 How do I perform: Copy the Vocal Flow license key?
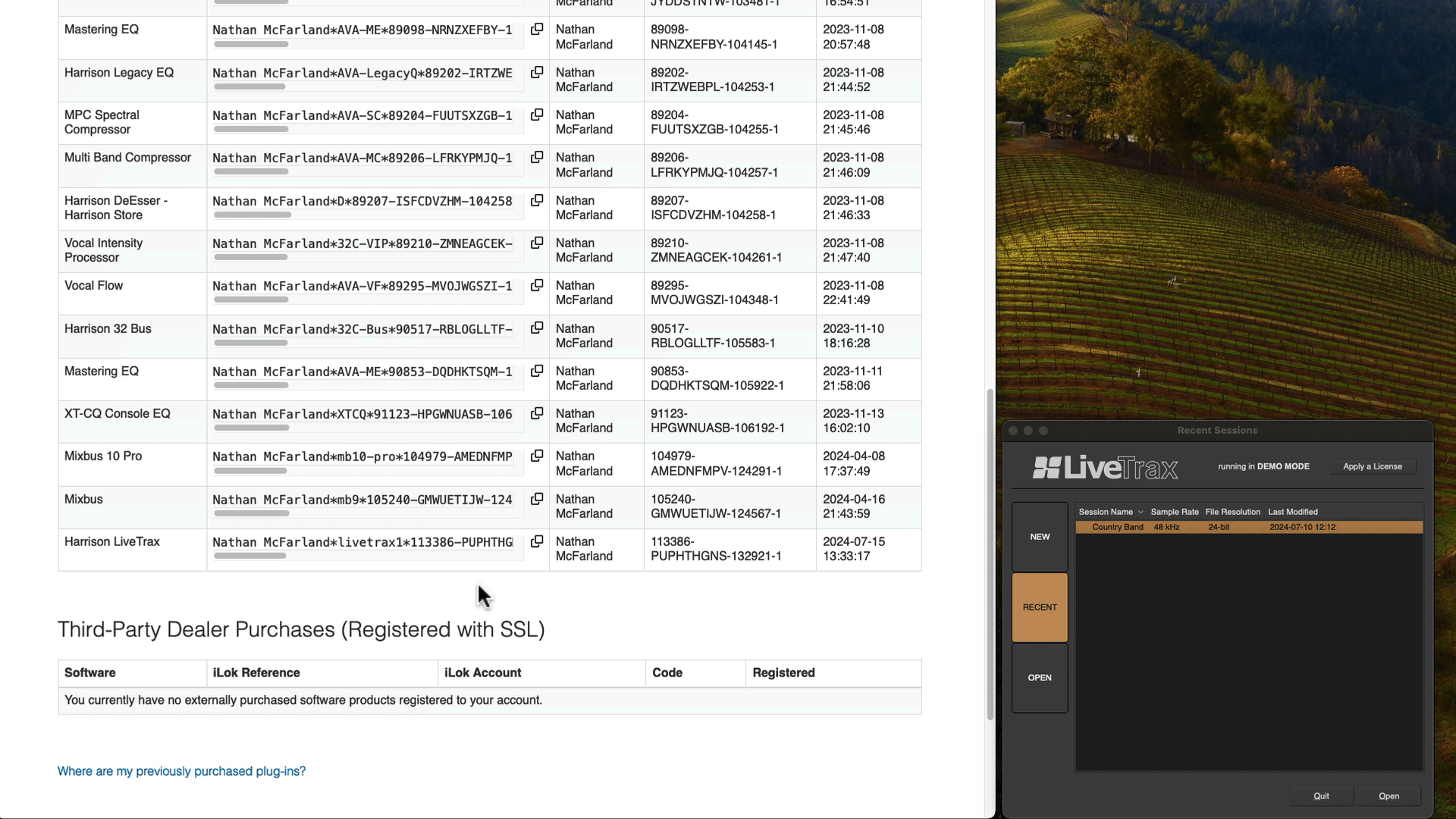(x=537, y=286)
